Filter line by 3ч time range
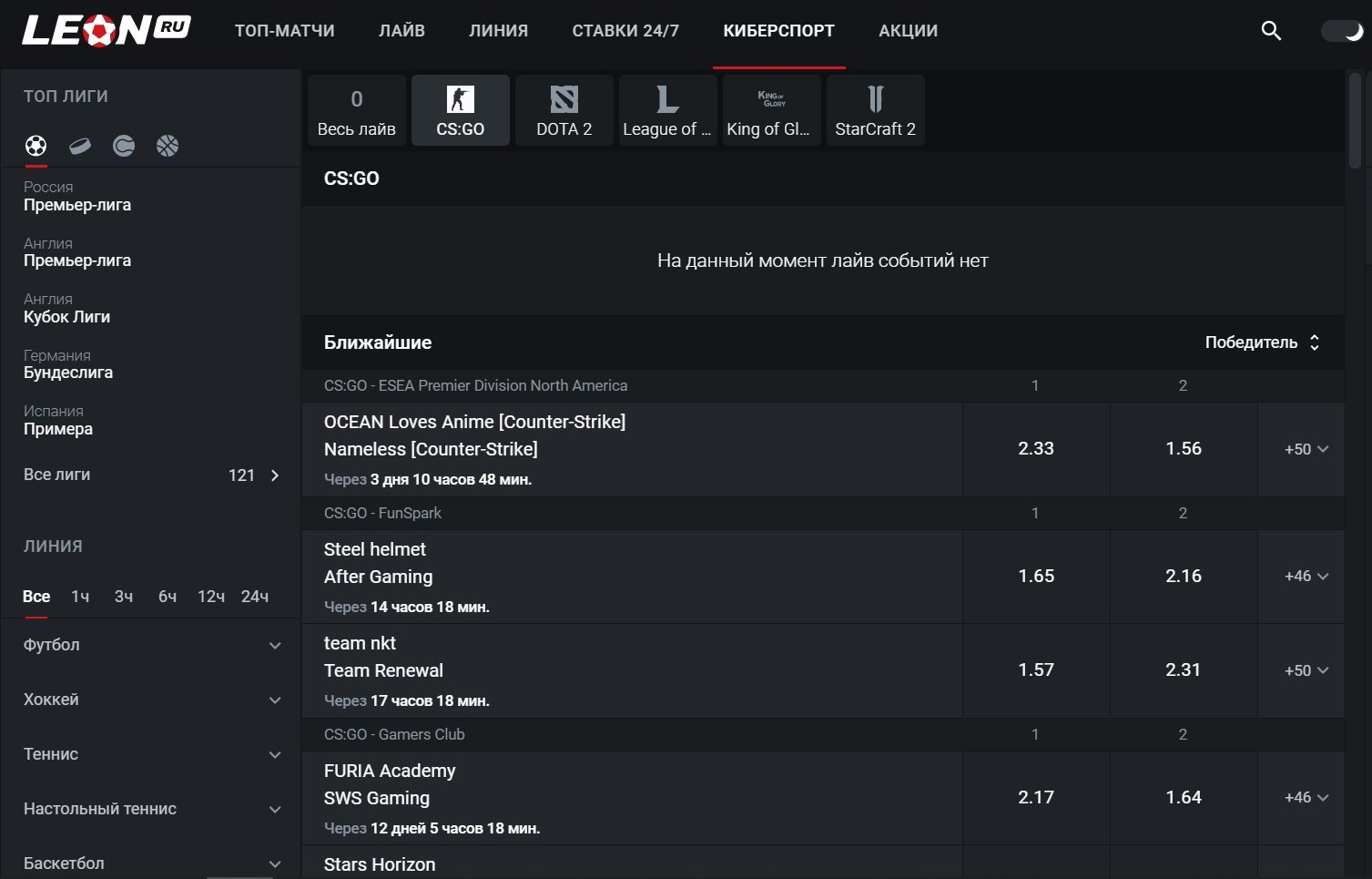This screenshot has height=879, width=1372. tap(124, 597)
